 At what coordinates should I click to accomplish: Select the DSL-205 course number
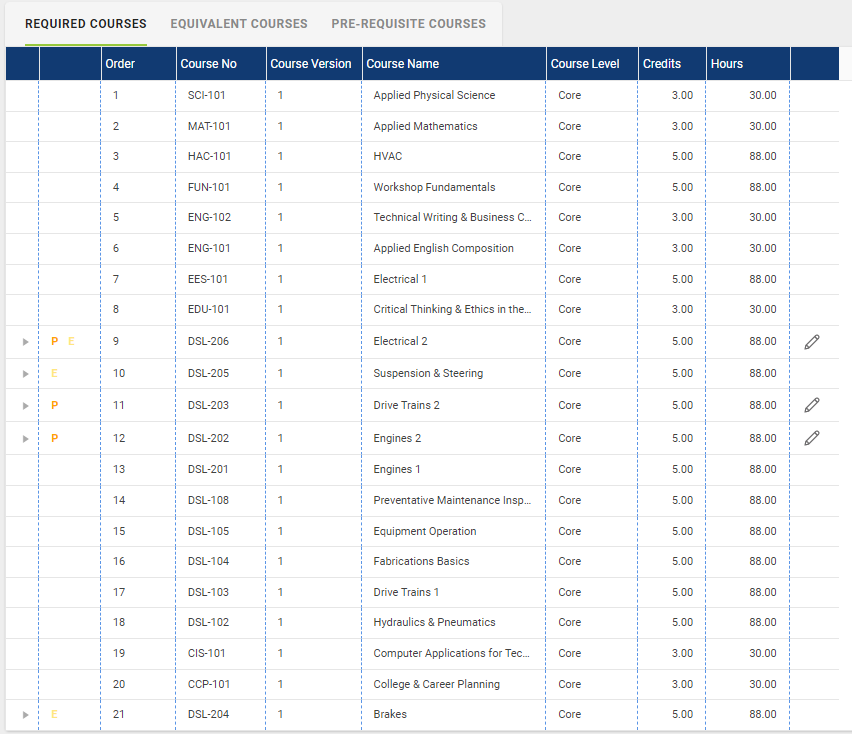[x=208, y=373]
